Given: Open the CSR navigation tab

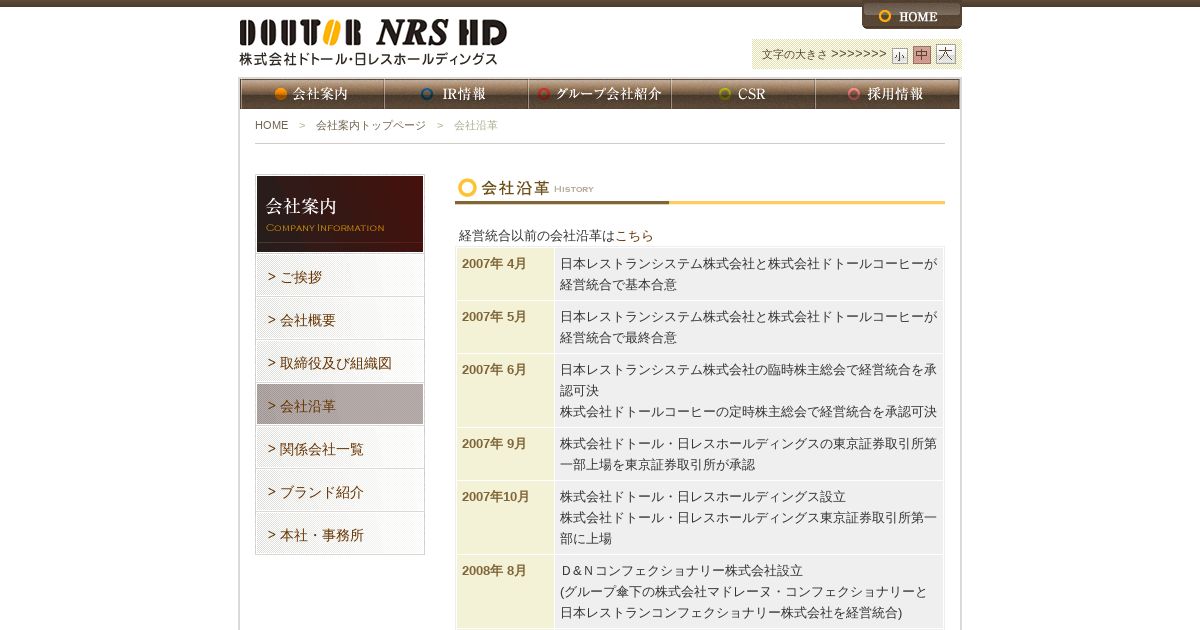Looking at the screenshot, I should pyautogui.click(x=743, y=94).
